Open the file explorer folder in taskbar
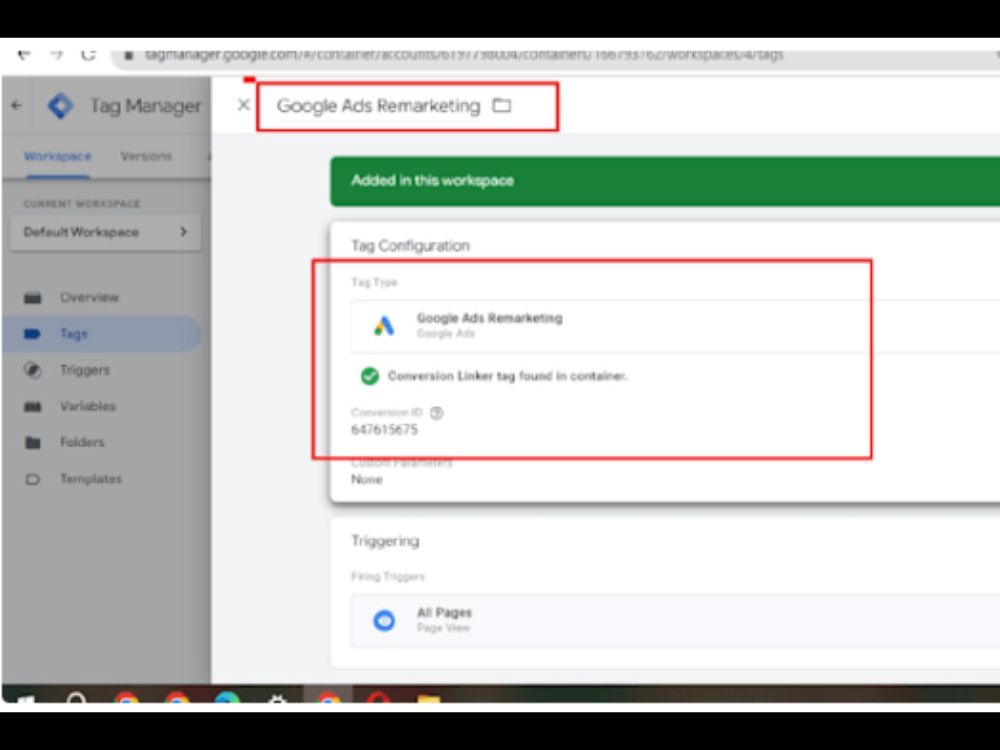Screen dimensions: 1000x750 tap(429, 700)
